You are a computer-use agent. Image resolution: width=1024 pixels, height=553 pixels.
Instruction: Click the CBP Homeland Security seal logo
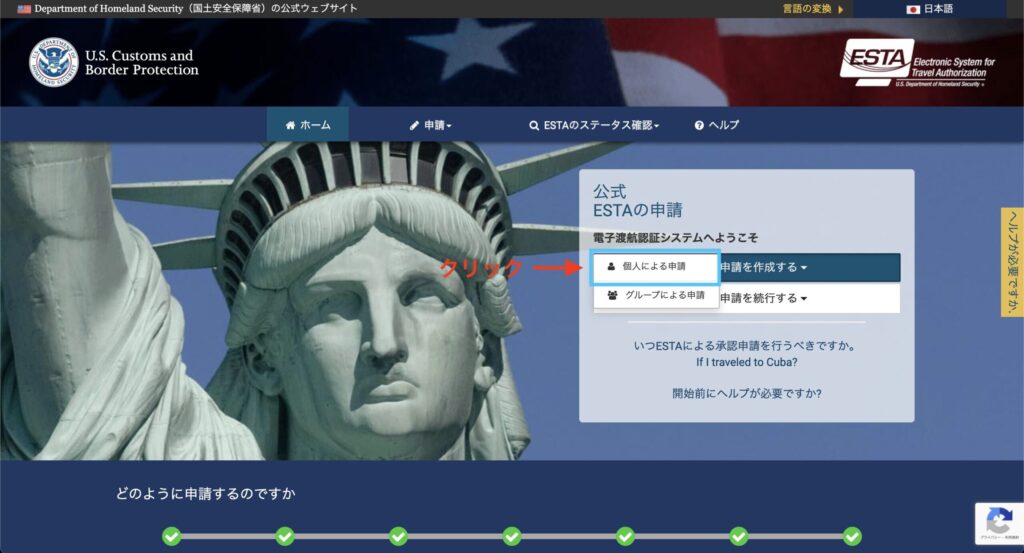[x=53, y=63]
